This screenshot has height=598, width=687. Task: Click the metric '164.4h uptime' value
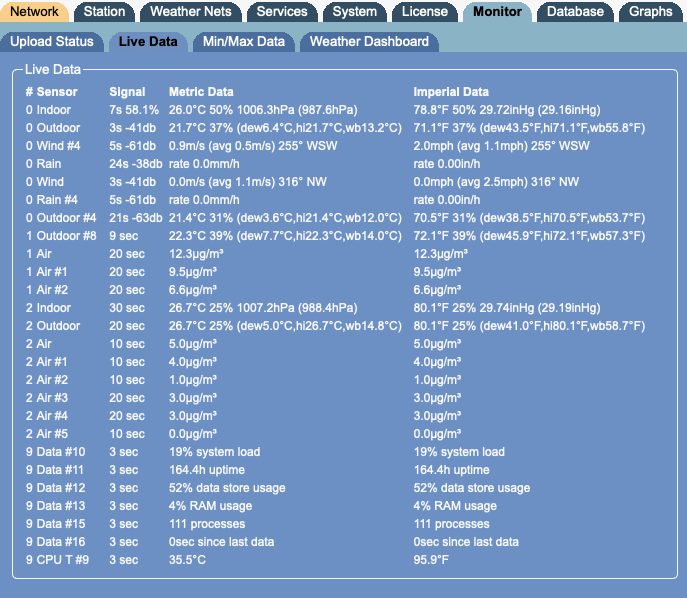coord(207,470)
